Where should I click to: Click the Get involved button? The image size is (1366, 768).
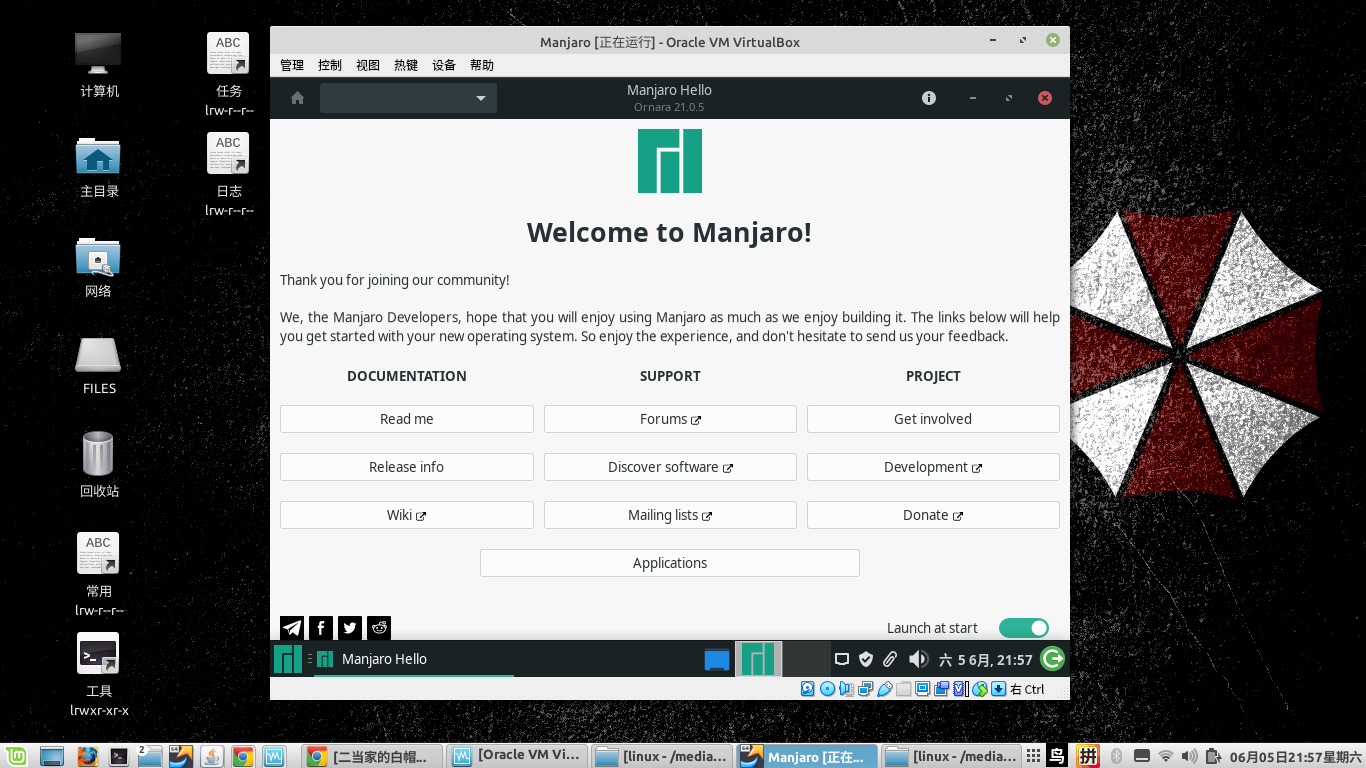[x=933, y=419]
